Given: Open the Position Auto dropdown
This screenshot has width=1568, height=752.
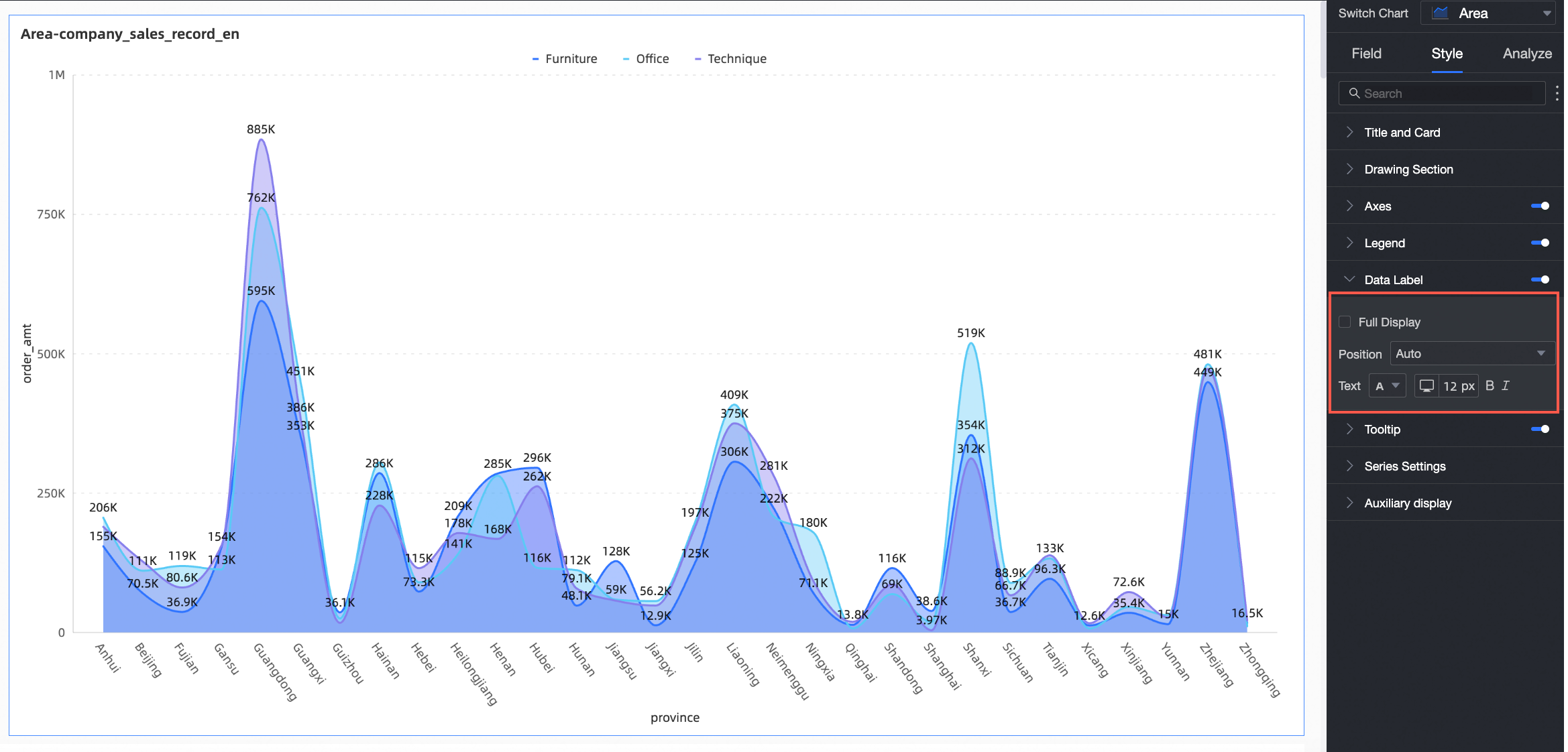Looking at the screenshot, I should pyautogui.click(x=1471, y=353).
